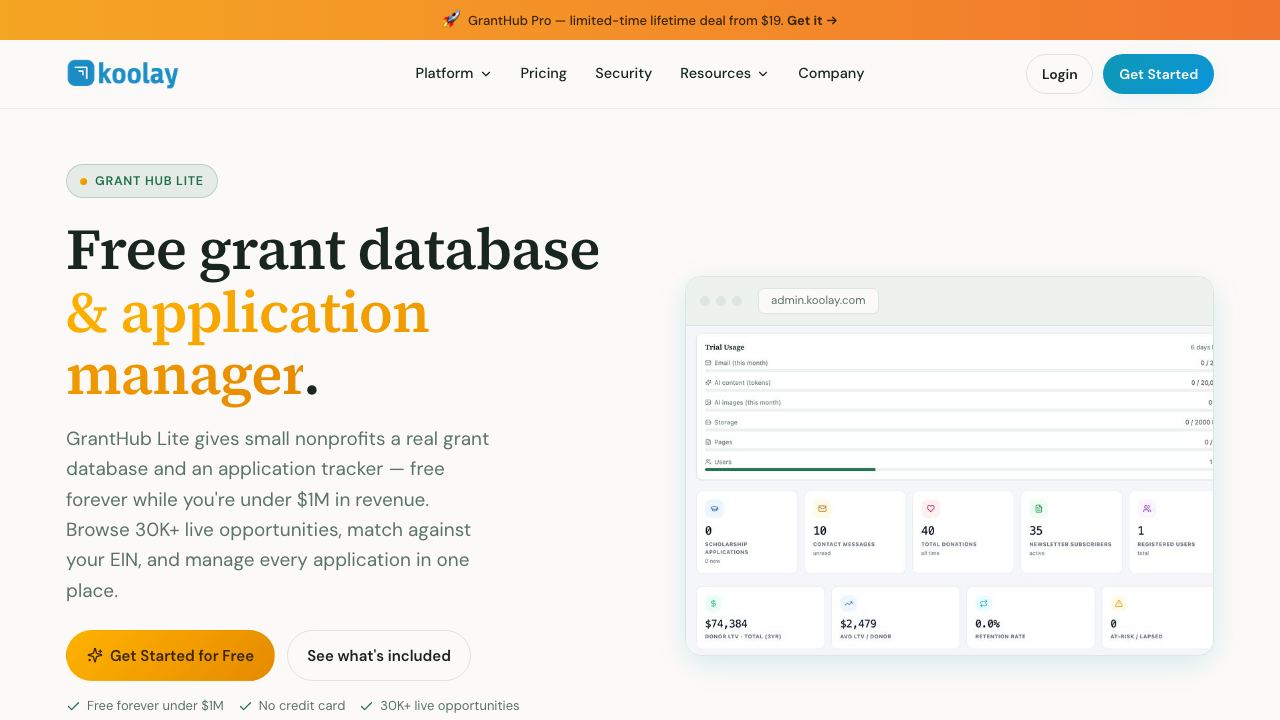Click the Trial Usage heading
Screen dimensions: 1280x720
click(x=725, y=347)
